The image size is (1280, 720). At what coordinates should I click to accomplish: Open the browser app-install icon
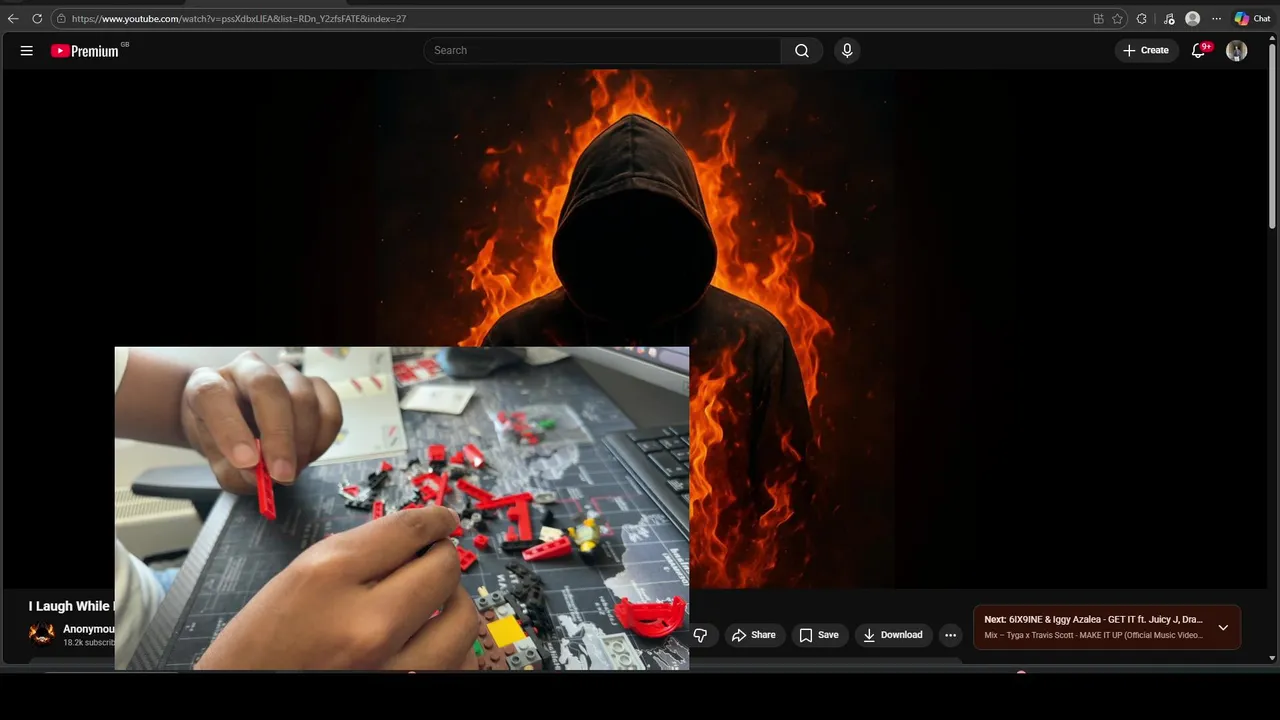(1099, 18)
